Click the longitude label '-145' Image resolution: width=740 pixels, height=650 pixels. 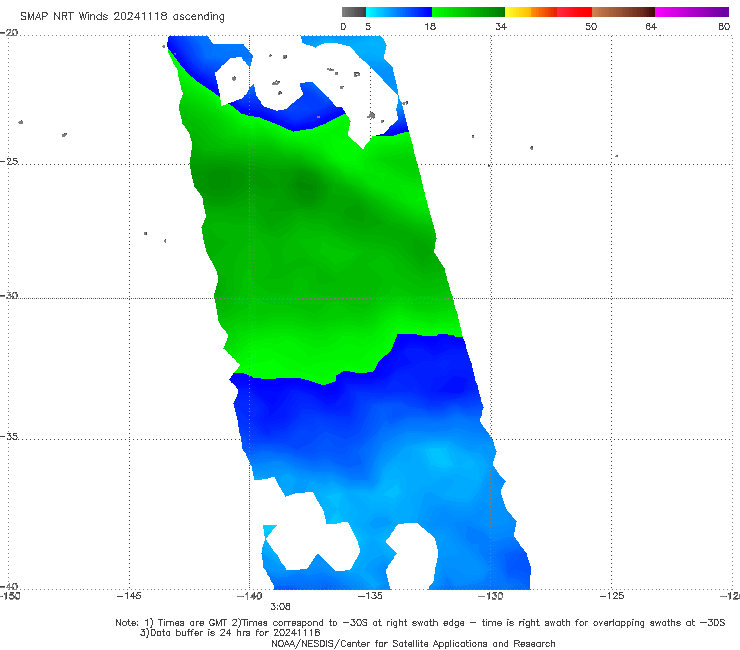[x=129, y=596]
